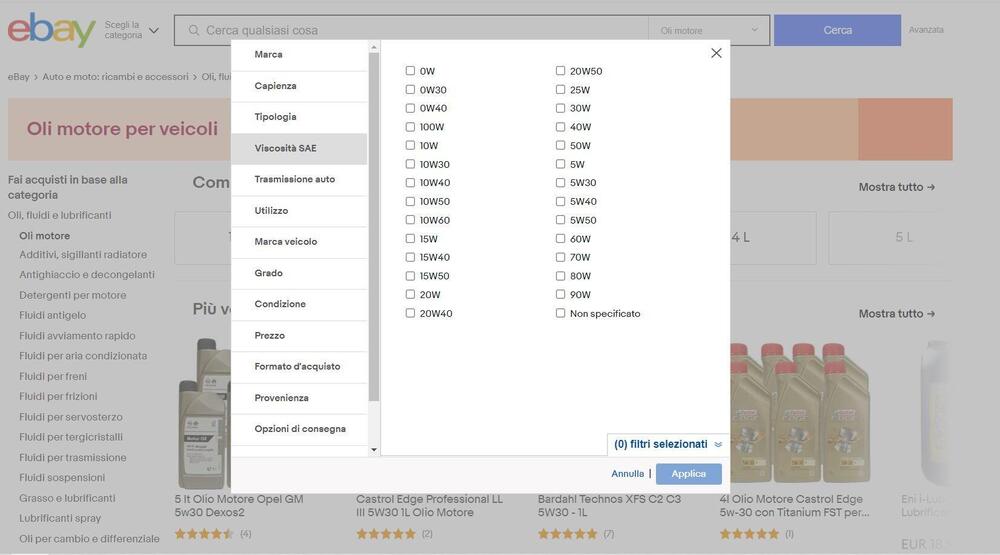Viewport: 1000px width, 555px height.
Task: Click the blue Cerca button
Action: [837, 30]
